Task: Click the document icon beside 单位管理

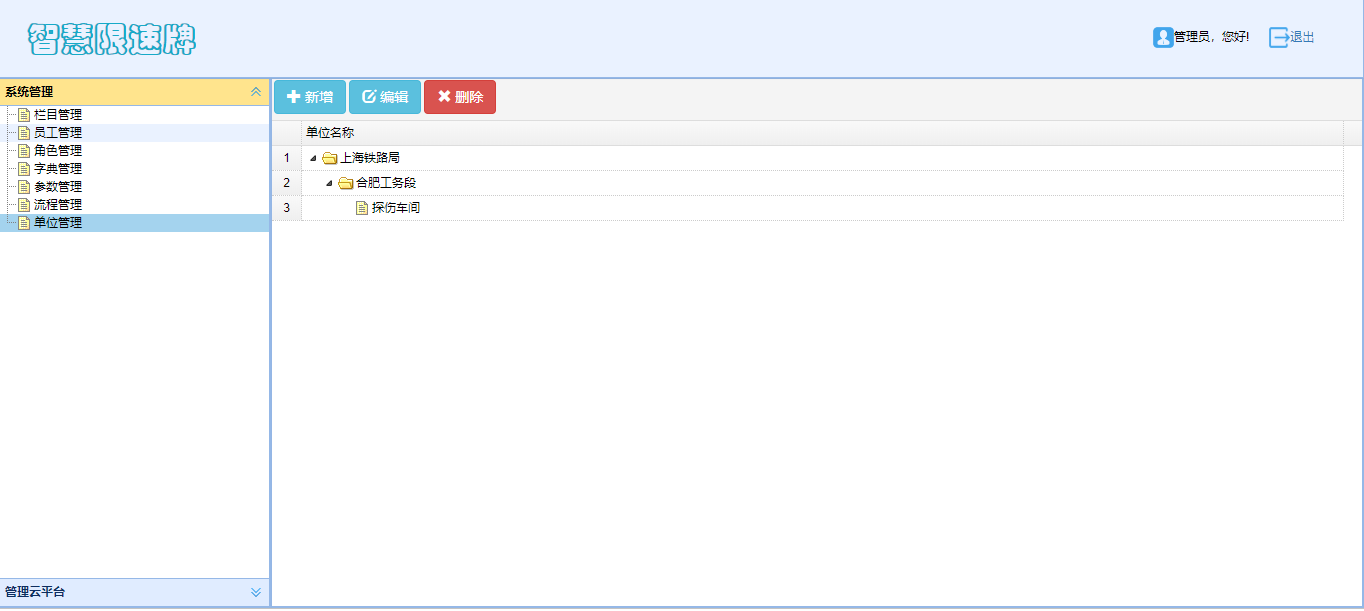Action: point(24,223)
